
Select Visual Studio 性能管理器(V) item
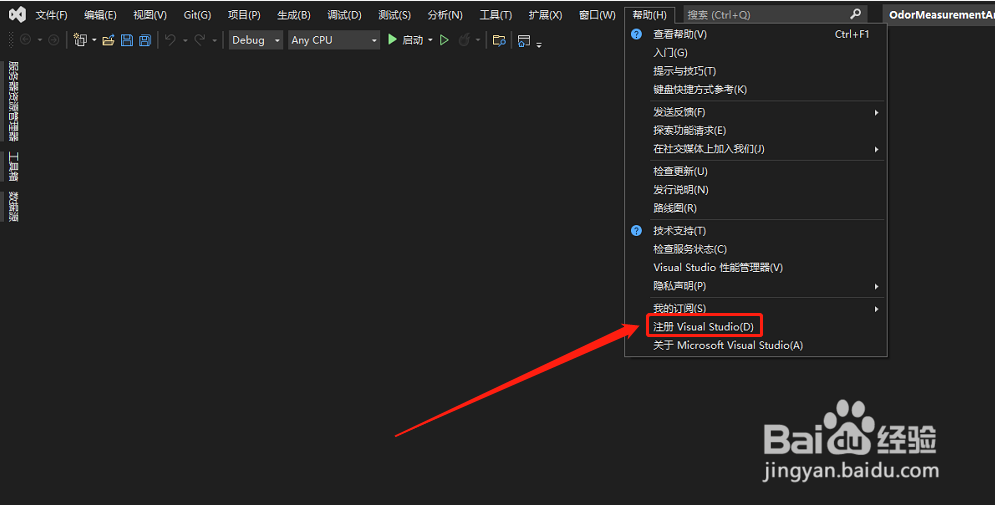point(756,268)
